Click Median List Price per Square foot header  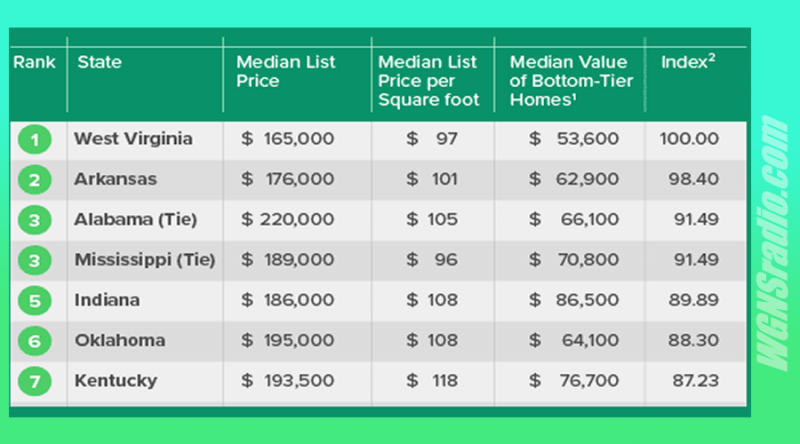pos(429,81)
